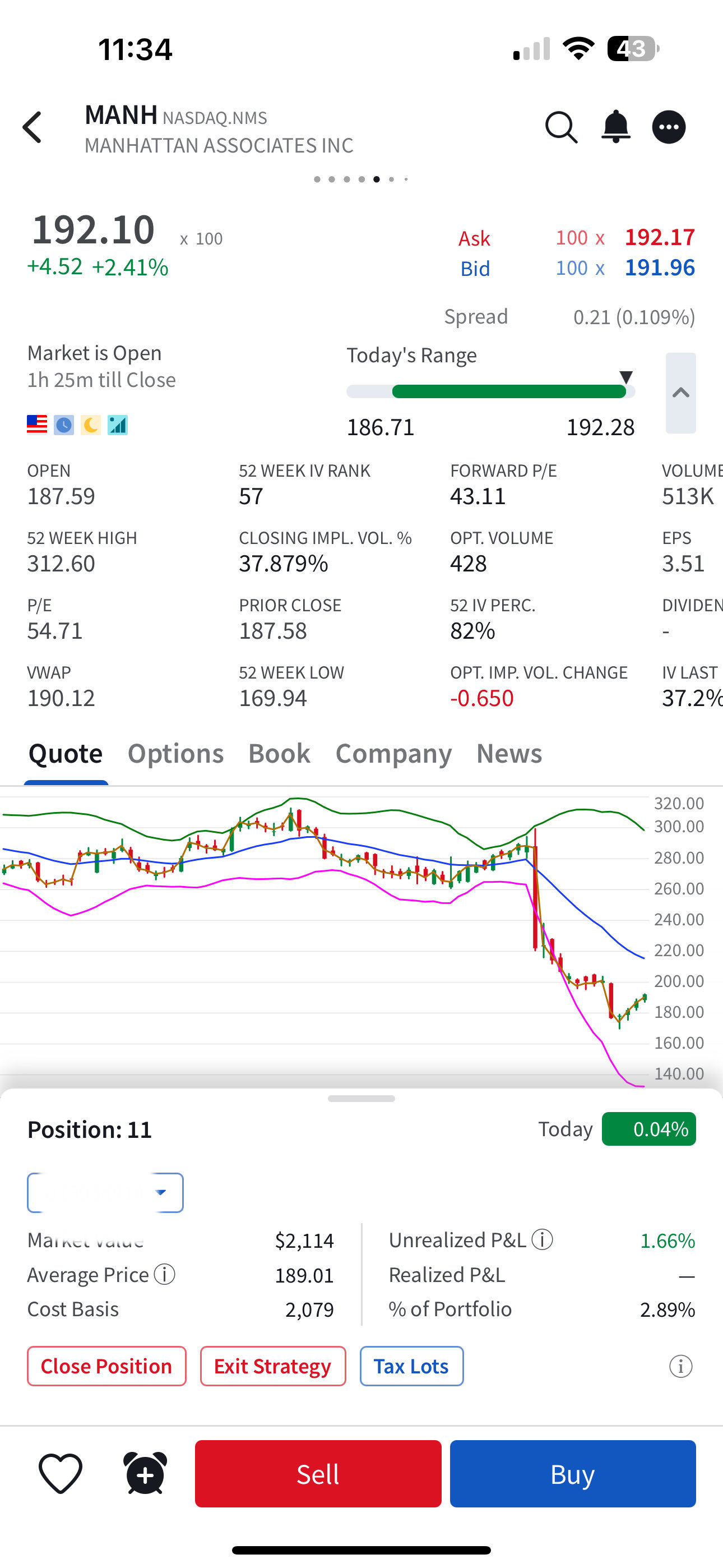The image size is (723, 1568).
Task: Tap the 52 IV PERC. value 82%
Action: [472, 630]
